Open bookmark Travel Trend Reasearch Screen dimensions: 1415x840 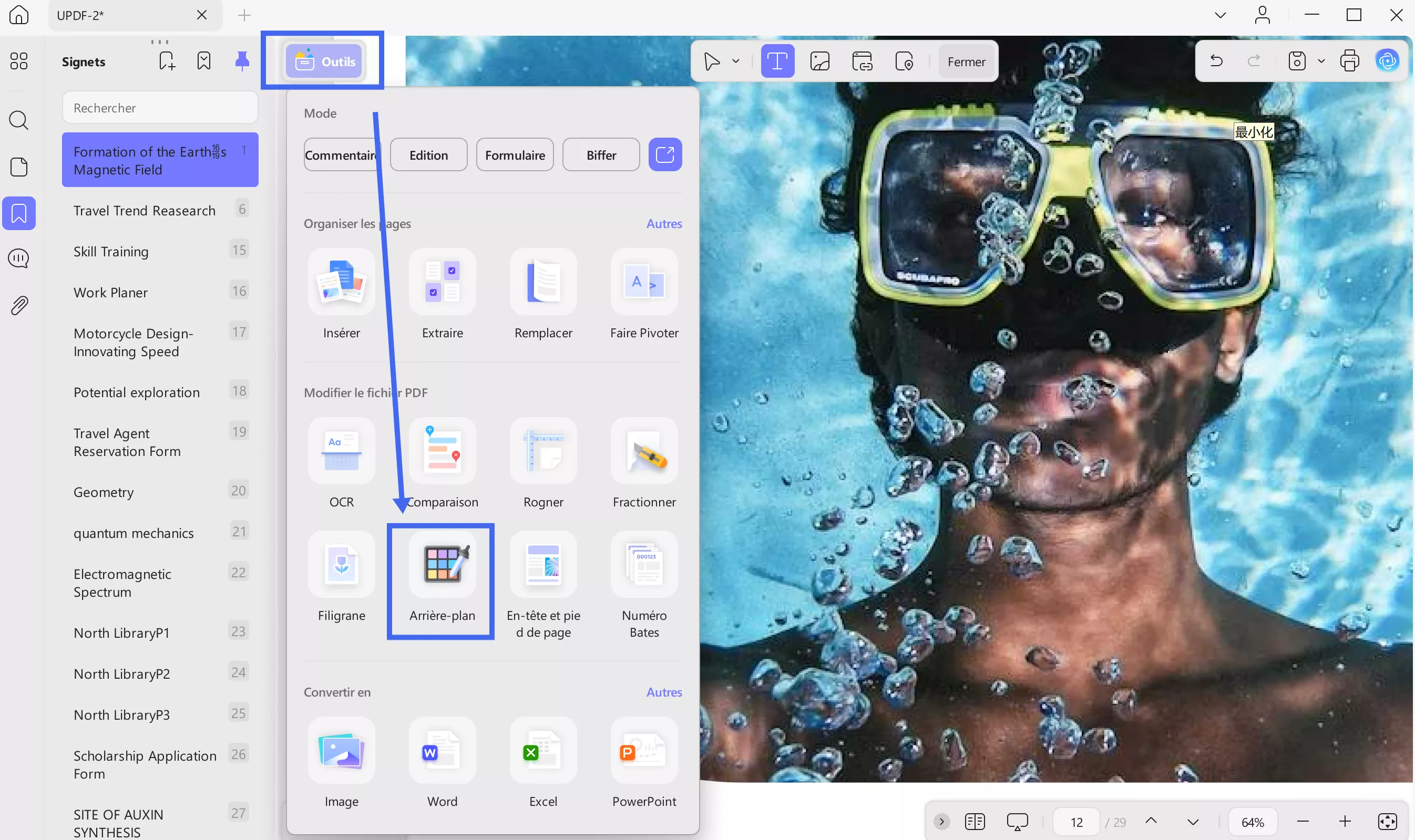[160, 211]
